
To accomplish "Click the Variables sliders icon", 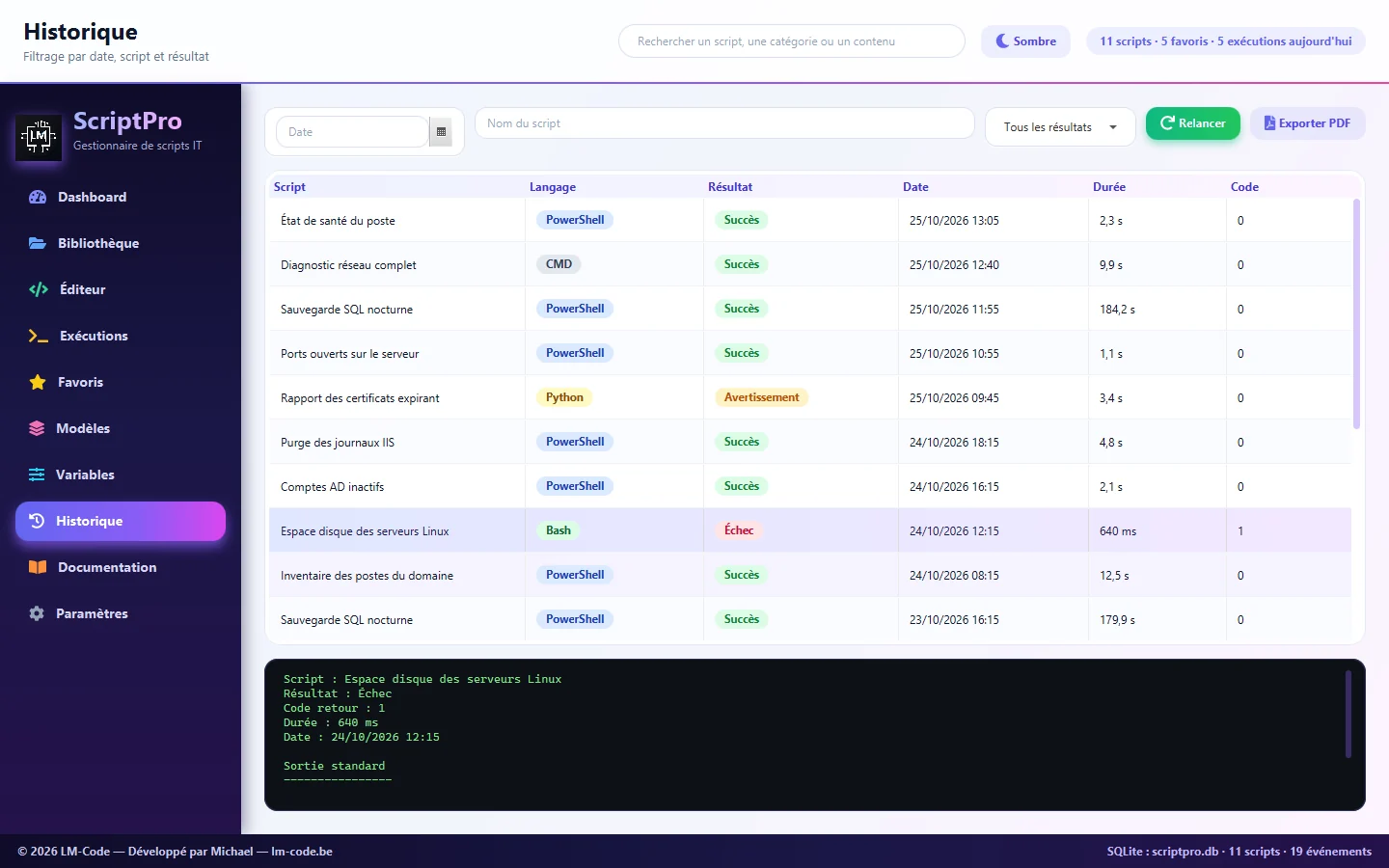I will (x=37, y=475).
